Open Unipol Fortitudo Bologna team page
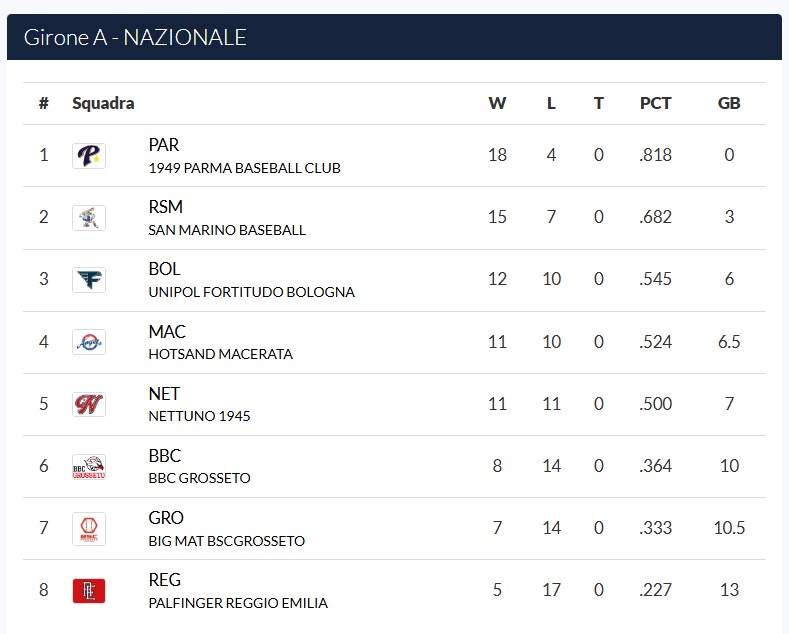The width and height of the screenshot is (789, 634). [x=251, y=292]
